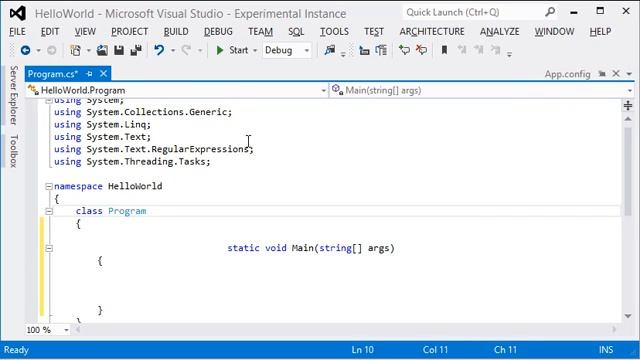Viewport: 640px width, 360px height.
Task: Click the Toolbar Options overflow arrow after bookmarks
Action: pyautogui.click(x=509, y=54)
